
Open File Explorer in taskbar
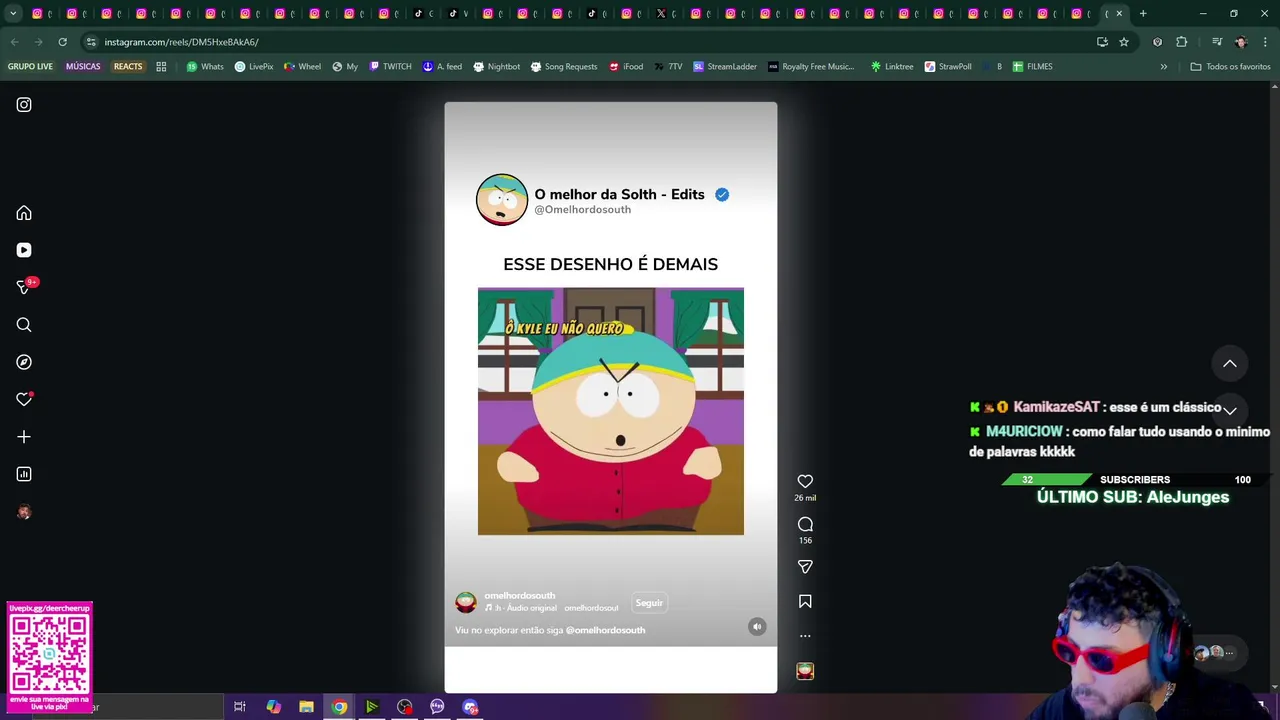point(306,707)
